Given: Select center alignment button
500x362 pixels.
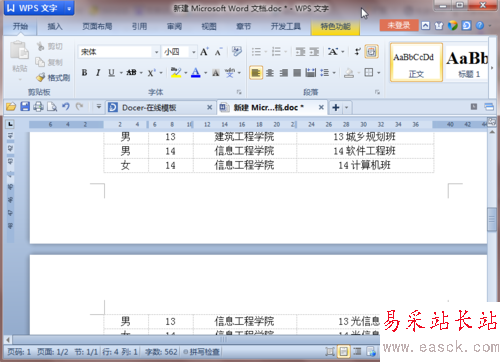Looking at the screenshot, I should coord(270,72).
